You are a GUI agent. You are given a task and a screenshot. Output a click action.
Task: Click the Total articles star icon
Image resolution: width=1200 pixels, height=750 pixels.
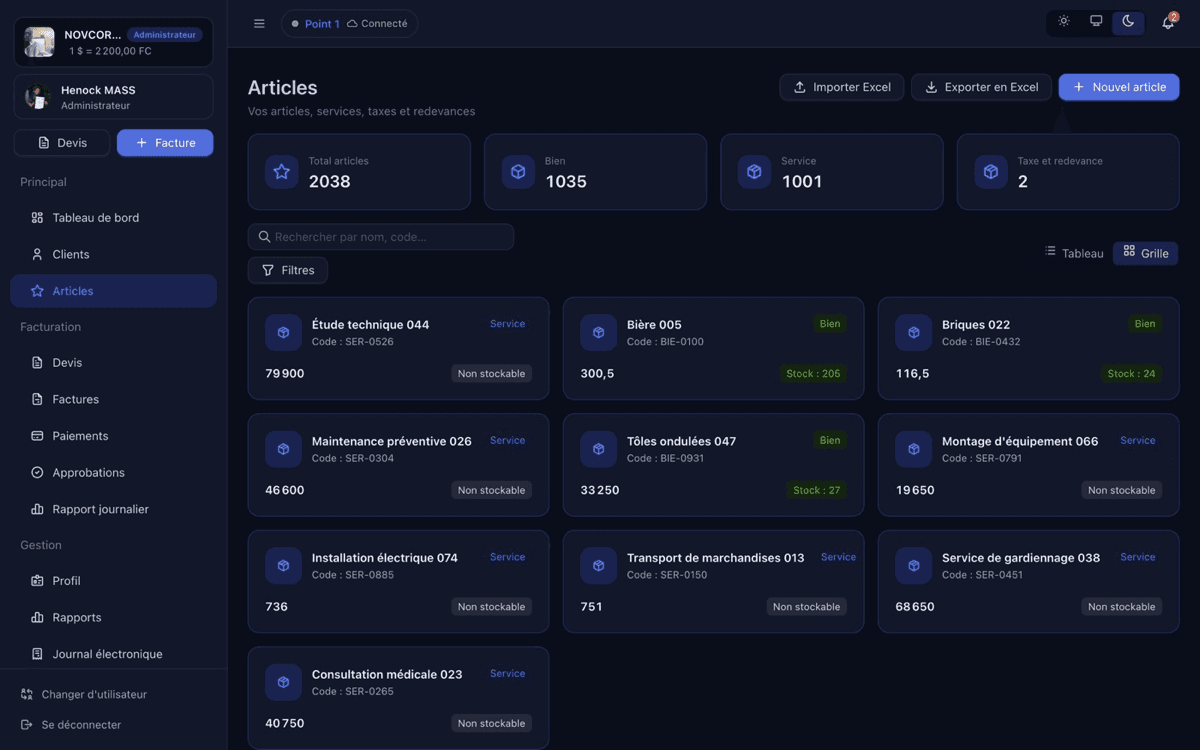(282, 172)
